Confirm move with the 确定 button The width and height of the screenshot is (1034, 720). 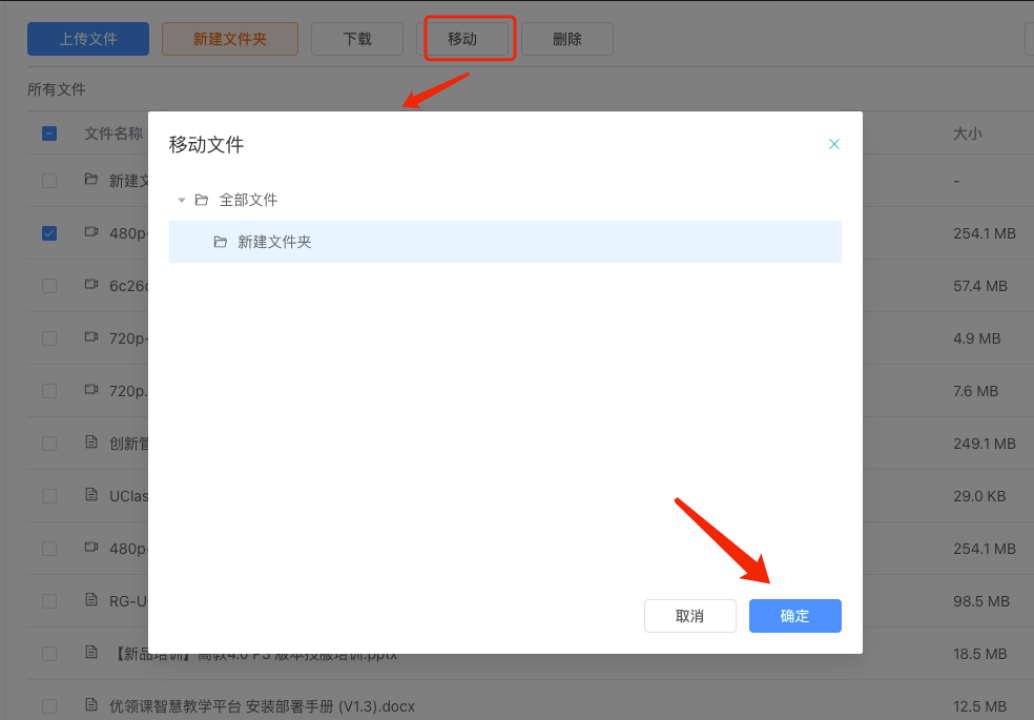795,616
